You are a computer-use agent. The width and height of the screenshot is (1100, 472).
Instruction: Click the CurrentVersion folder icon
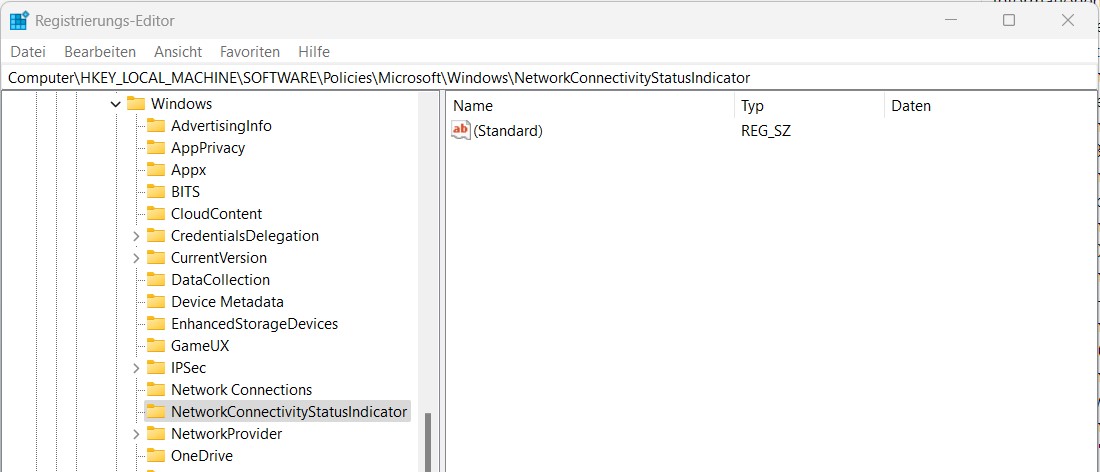(x=156, y=258)
